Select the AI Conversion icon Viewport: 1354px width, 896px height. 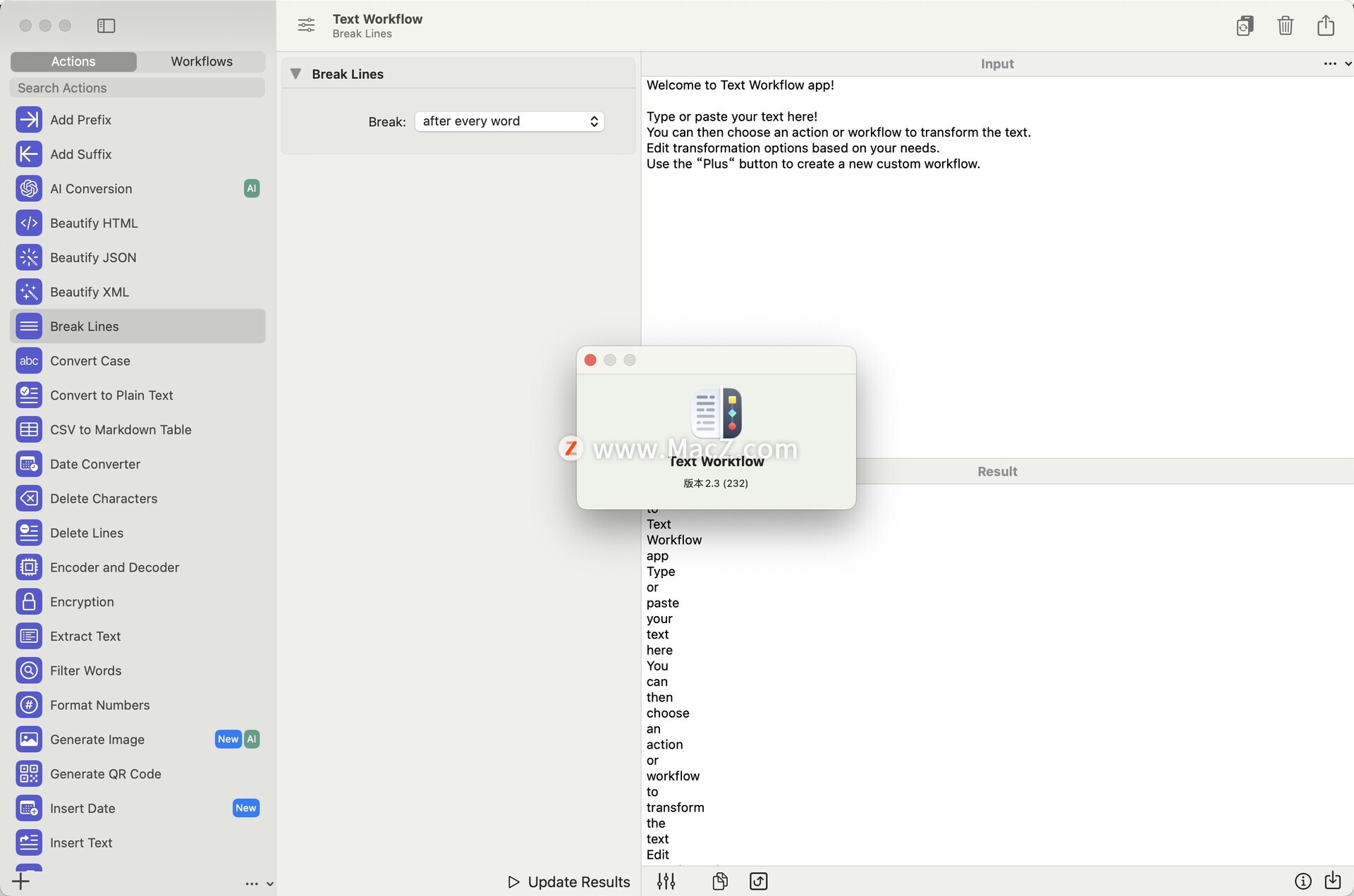click(29, 189)
